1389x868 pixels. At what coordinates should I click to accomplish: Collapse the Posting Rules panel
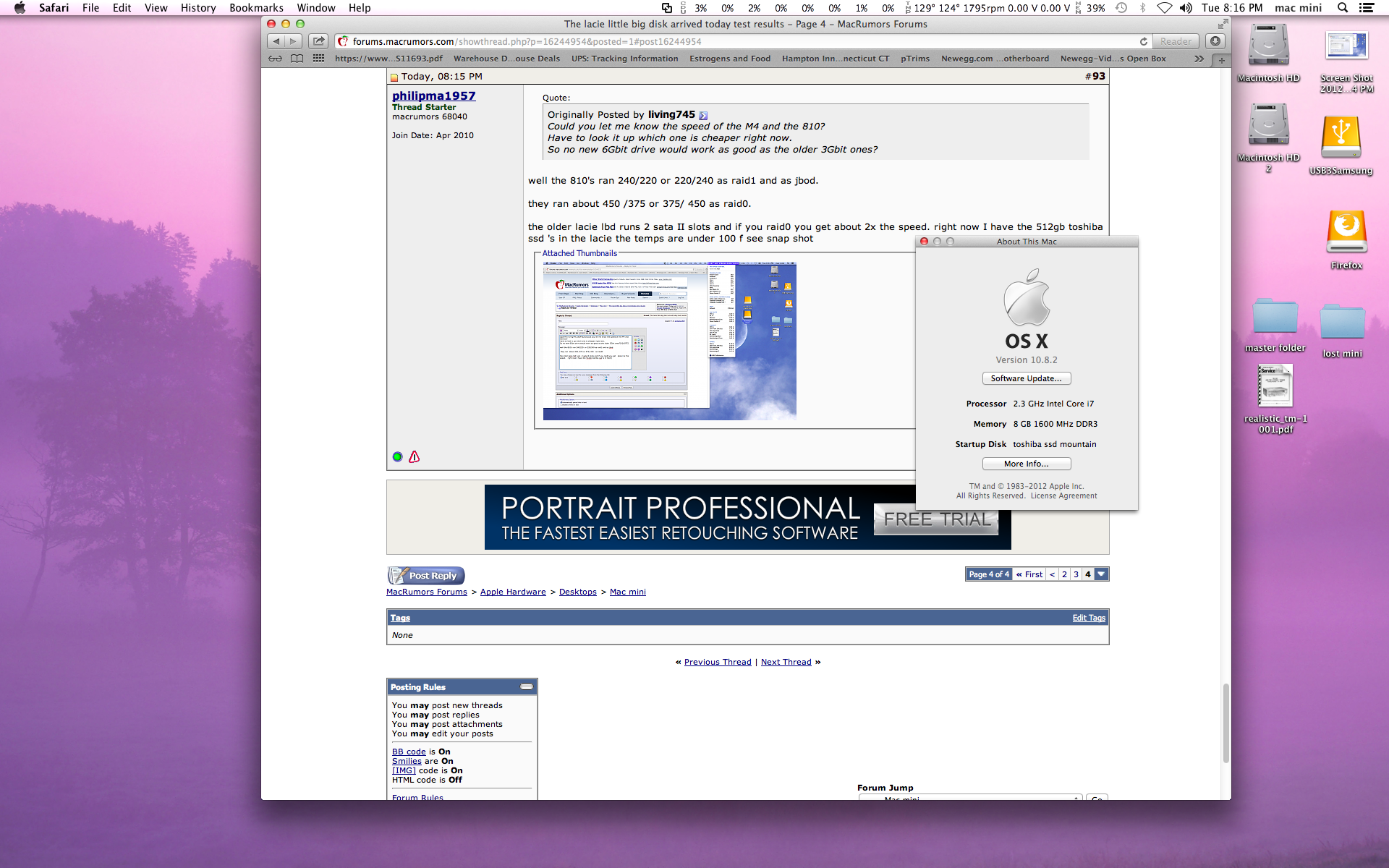(527, 686)
